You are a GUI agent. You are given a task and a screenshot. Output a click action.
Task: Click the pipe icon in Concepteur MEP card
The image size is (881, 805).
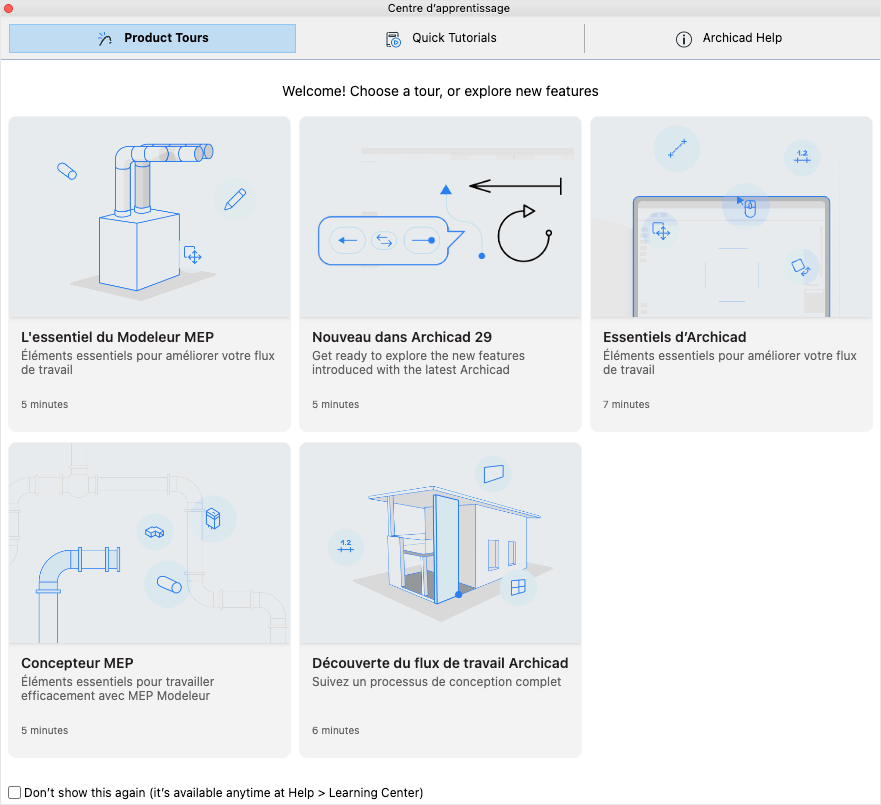click(x=168, y=584)
